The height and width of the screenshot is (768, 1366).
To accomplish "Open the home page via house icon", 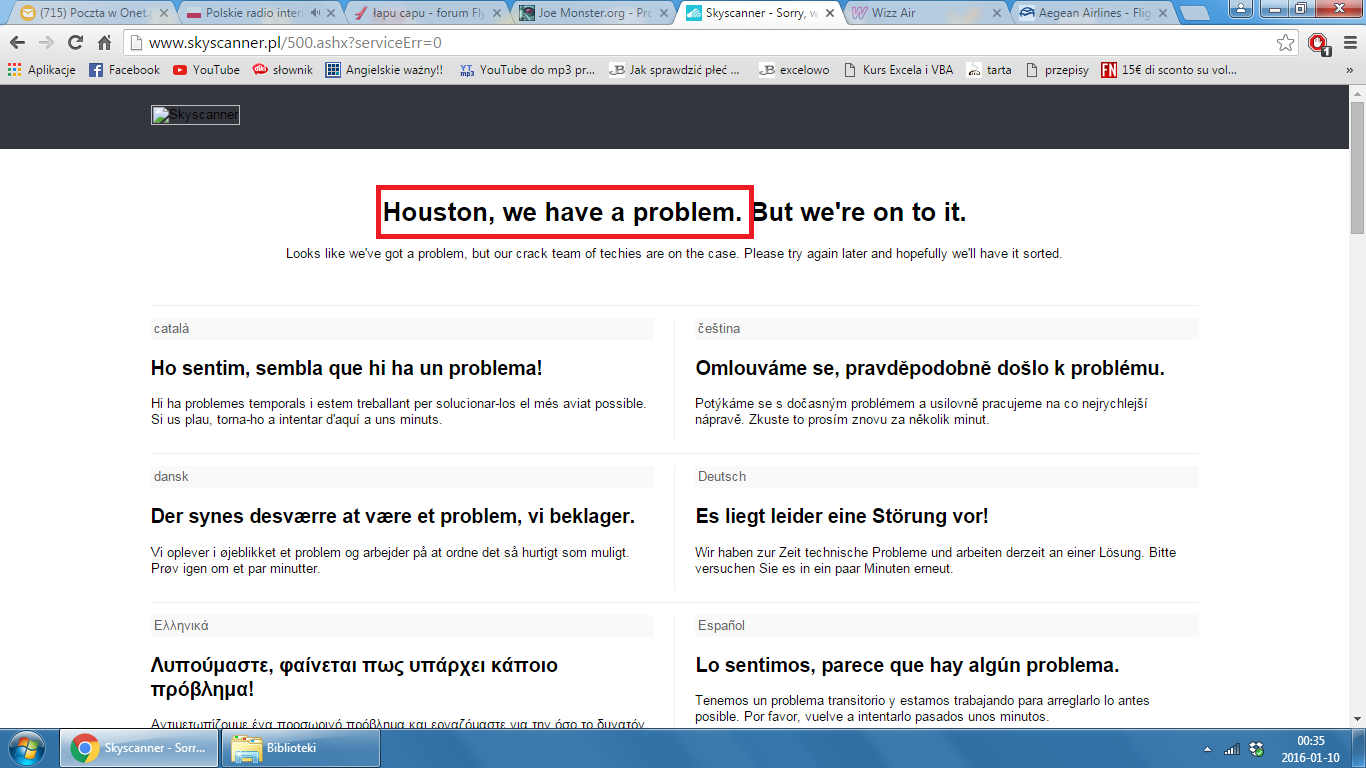I will tap(104, 43).
